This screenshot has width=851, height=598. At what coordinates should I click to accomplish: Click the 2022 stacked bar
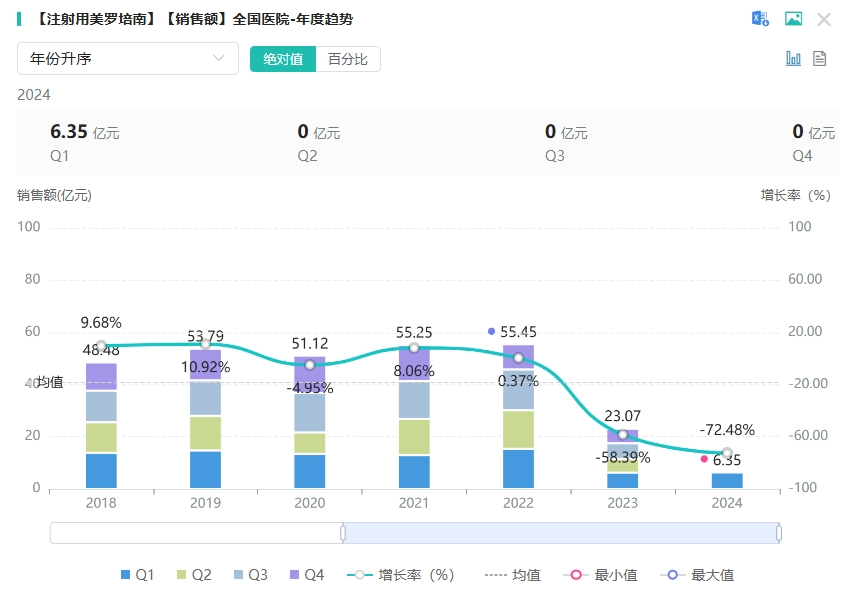[518, 420]
